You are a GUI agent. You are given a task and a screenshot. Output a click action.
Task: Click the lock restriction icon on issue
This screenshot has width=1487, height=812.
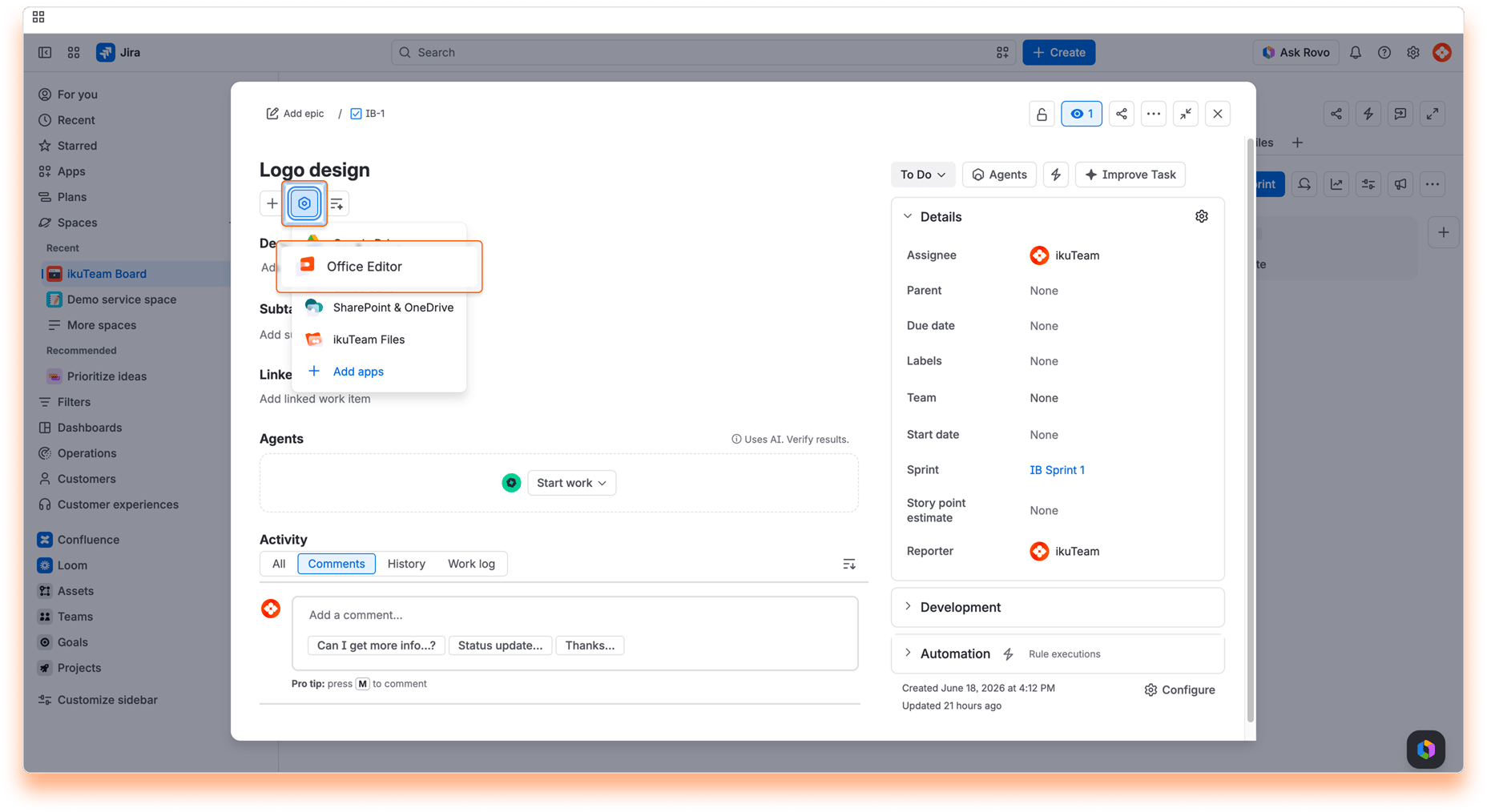[x=1042, y=114]
